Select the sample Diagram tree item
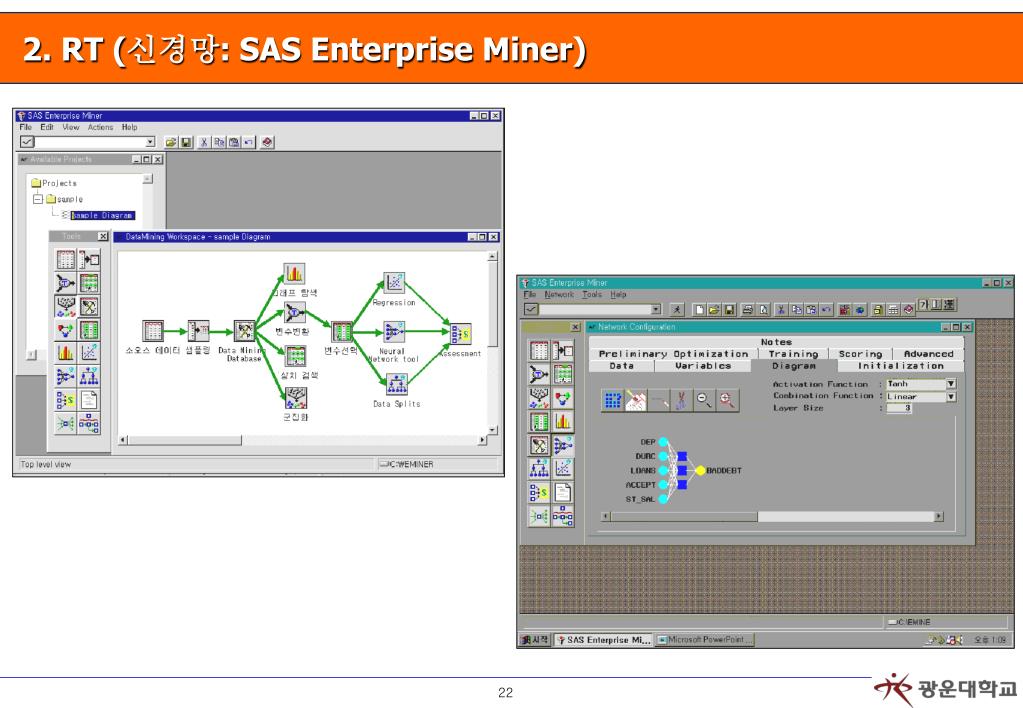 (102, 215)
